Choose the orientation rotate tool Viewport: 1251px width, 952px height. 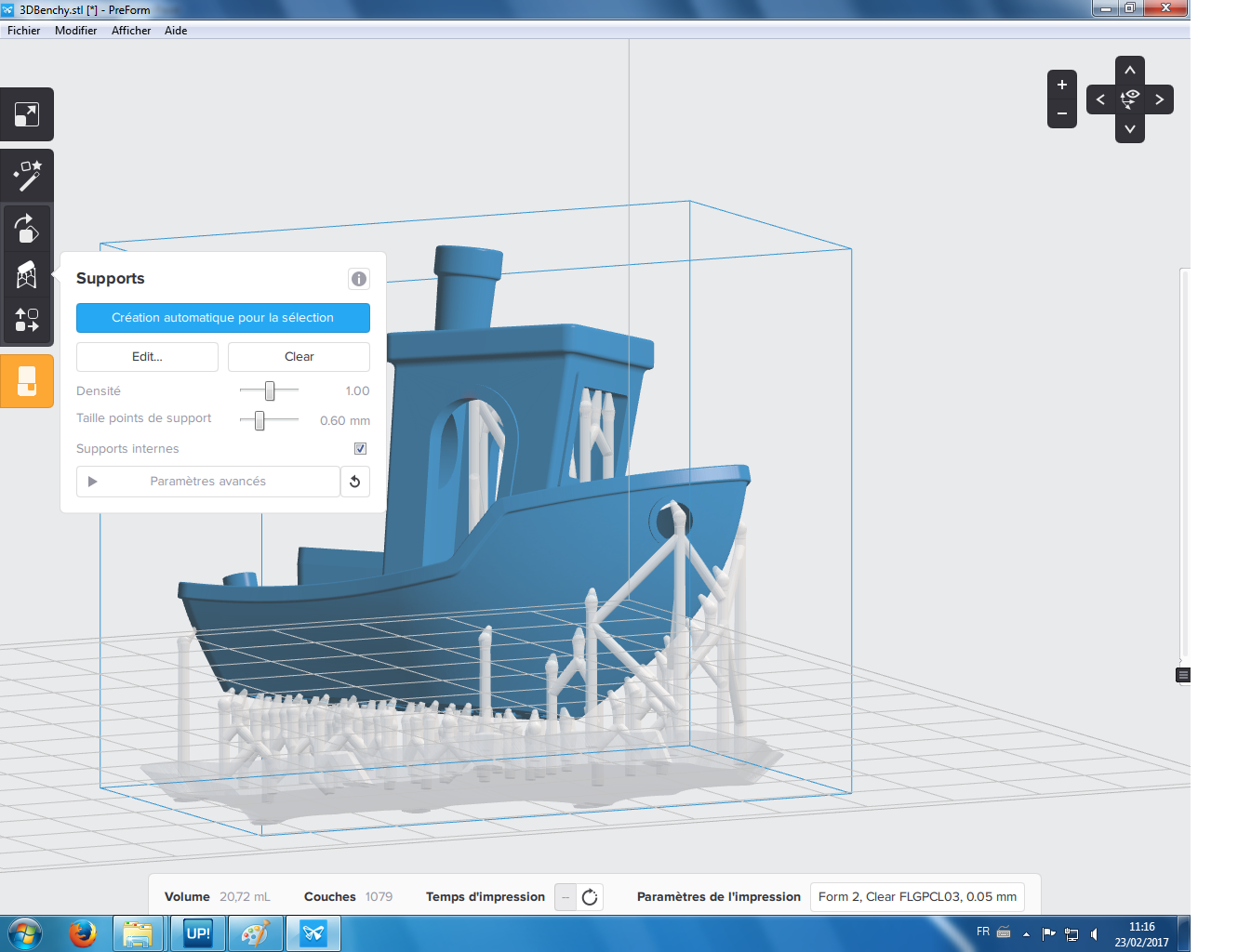(27, 227)
